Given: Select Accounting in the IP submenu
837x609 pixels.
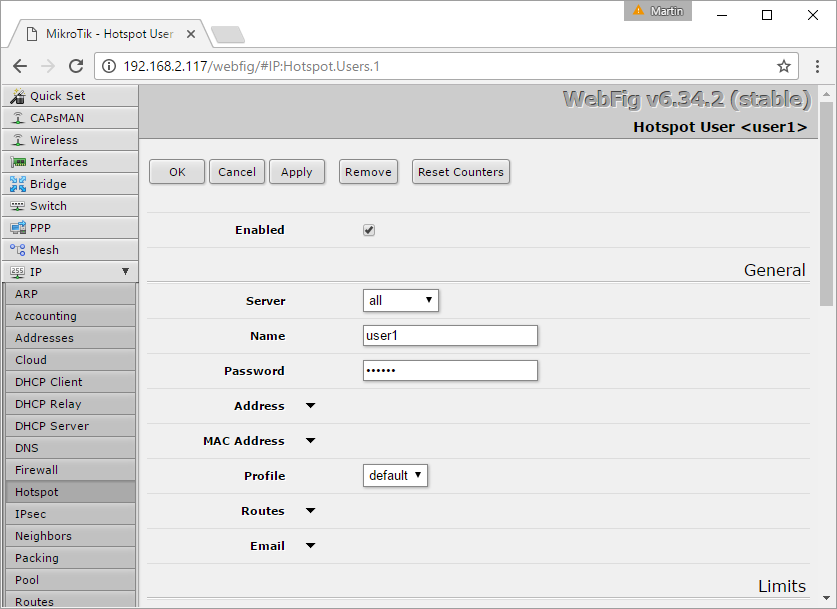Looking at the screenshot, I should coord(70,316).
